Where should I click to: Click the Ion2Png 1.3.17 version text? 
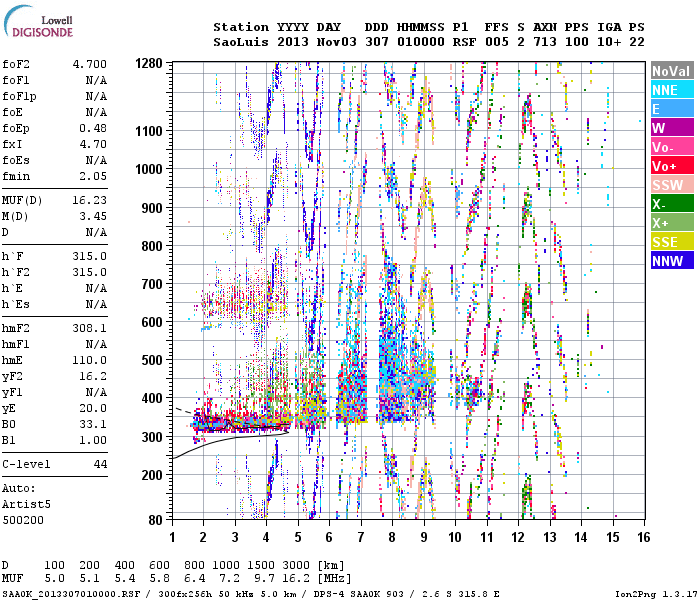656,594
